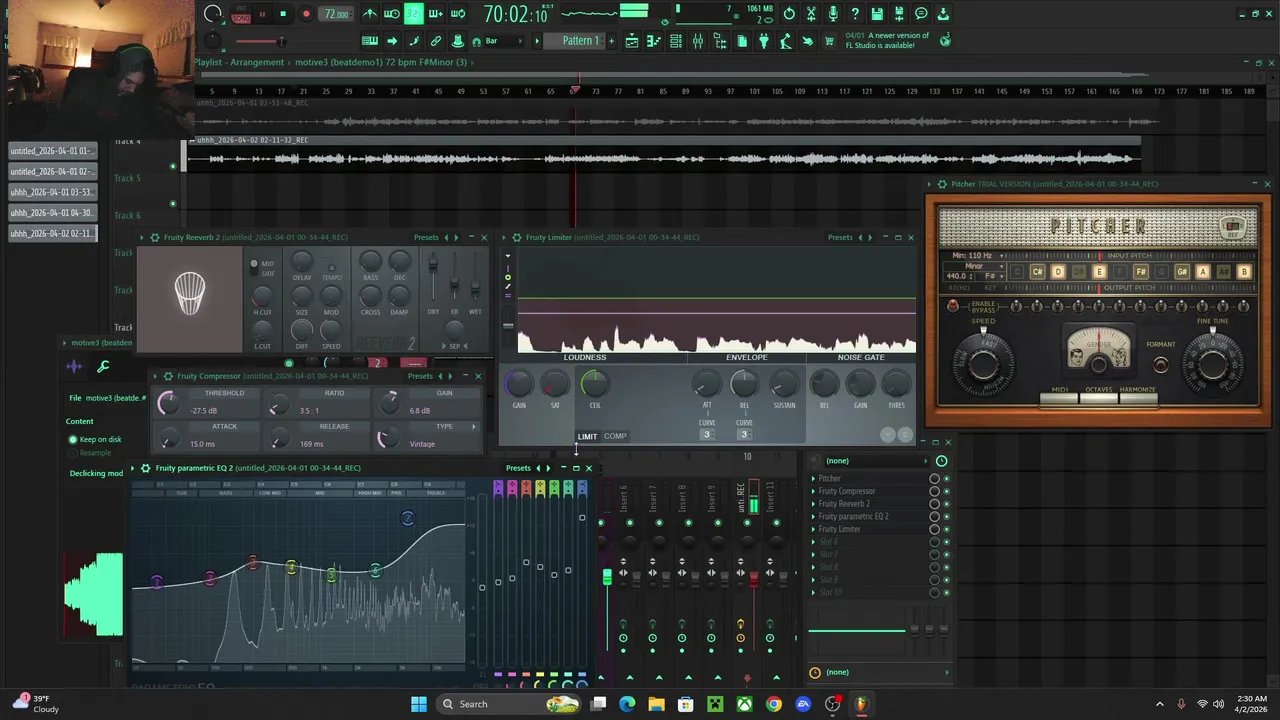Click the taskbar Search box
1280x720 pixels.
pyautogui.click(x=510, y=704)
